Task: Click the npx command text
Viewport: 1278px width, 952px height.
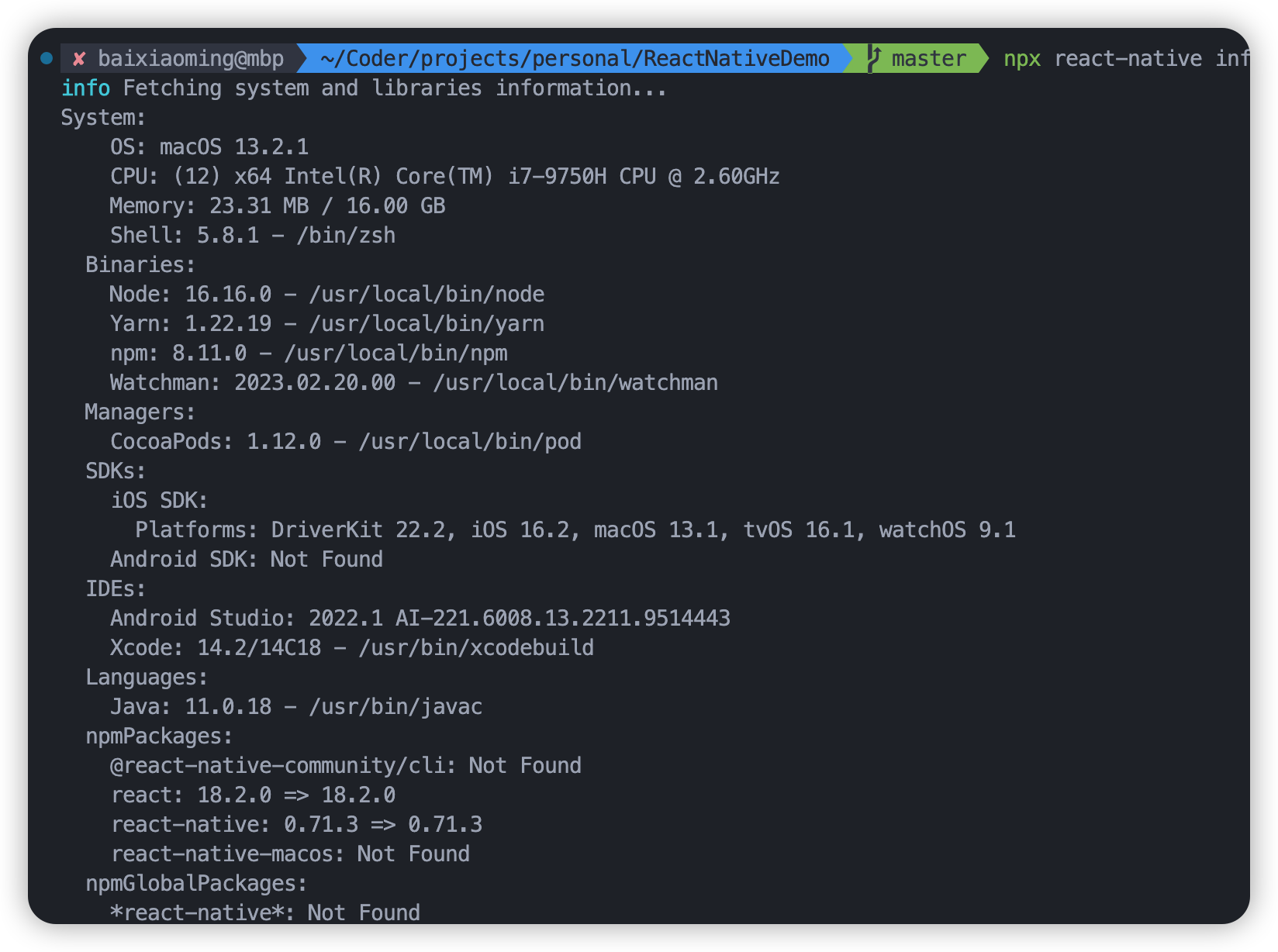Action: [1022, 59]
